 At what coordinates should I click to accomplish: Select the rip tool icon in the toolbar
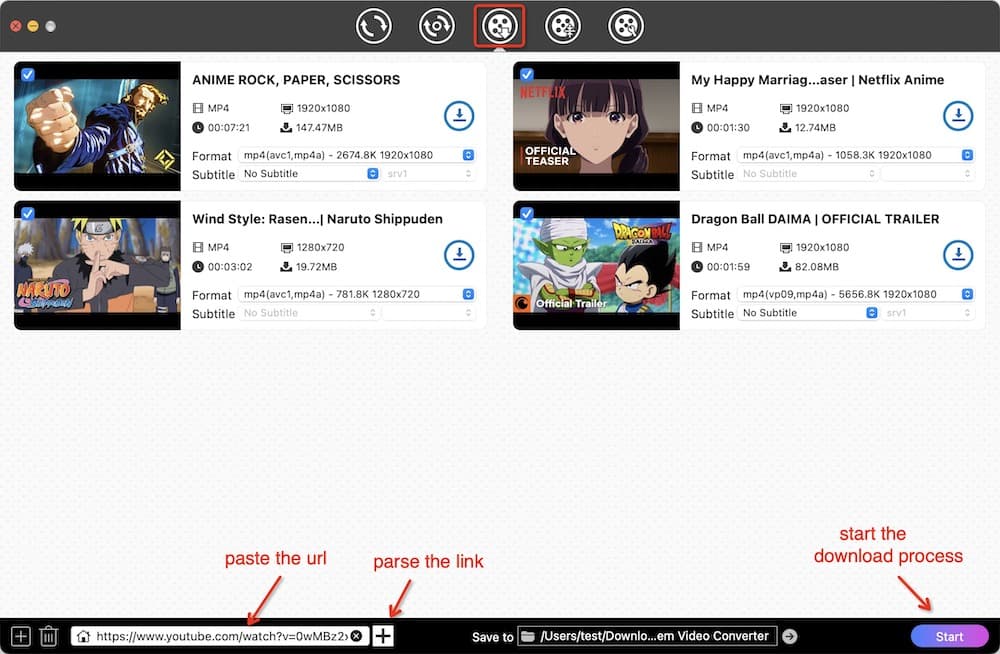436,26
